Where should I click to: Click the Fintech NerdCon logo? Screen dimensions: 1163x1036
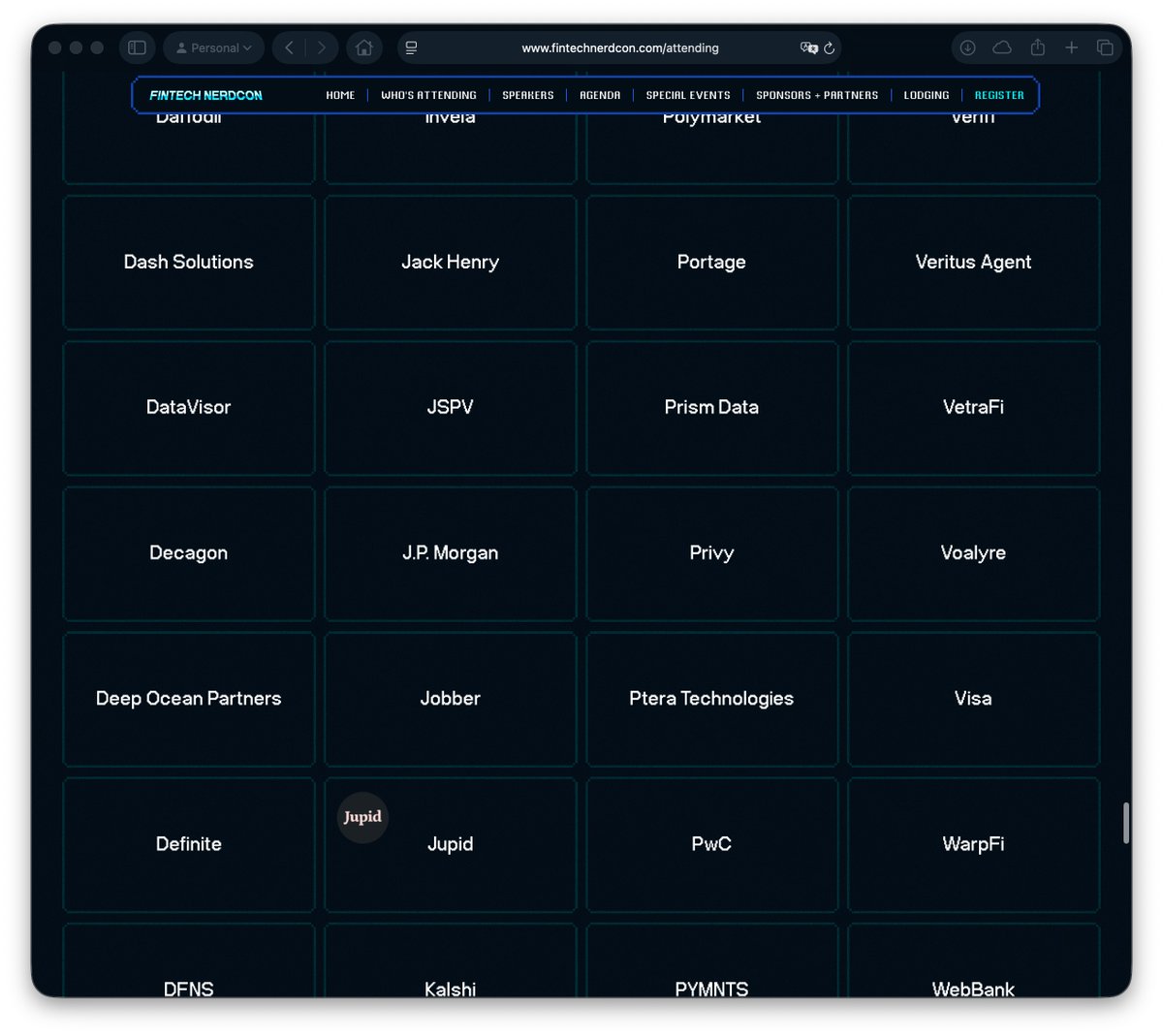(205, 95)
